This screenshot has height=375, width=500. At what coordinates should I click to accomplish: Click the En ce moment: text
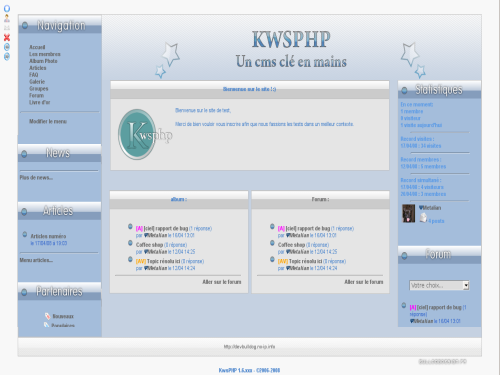[x=417, y=104]
